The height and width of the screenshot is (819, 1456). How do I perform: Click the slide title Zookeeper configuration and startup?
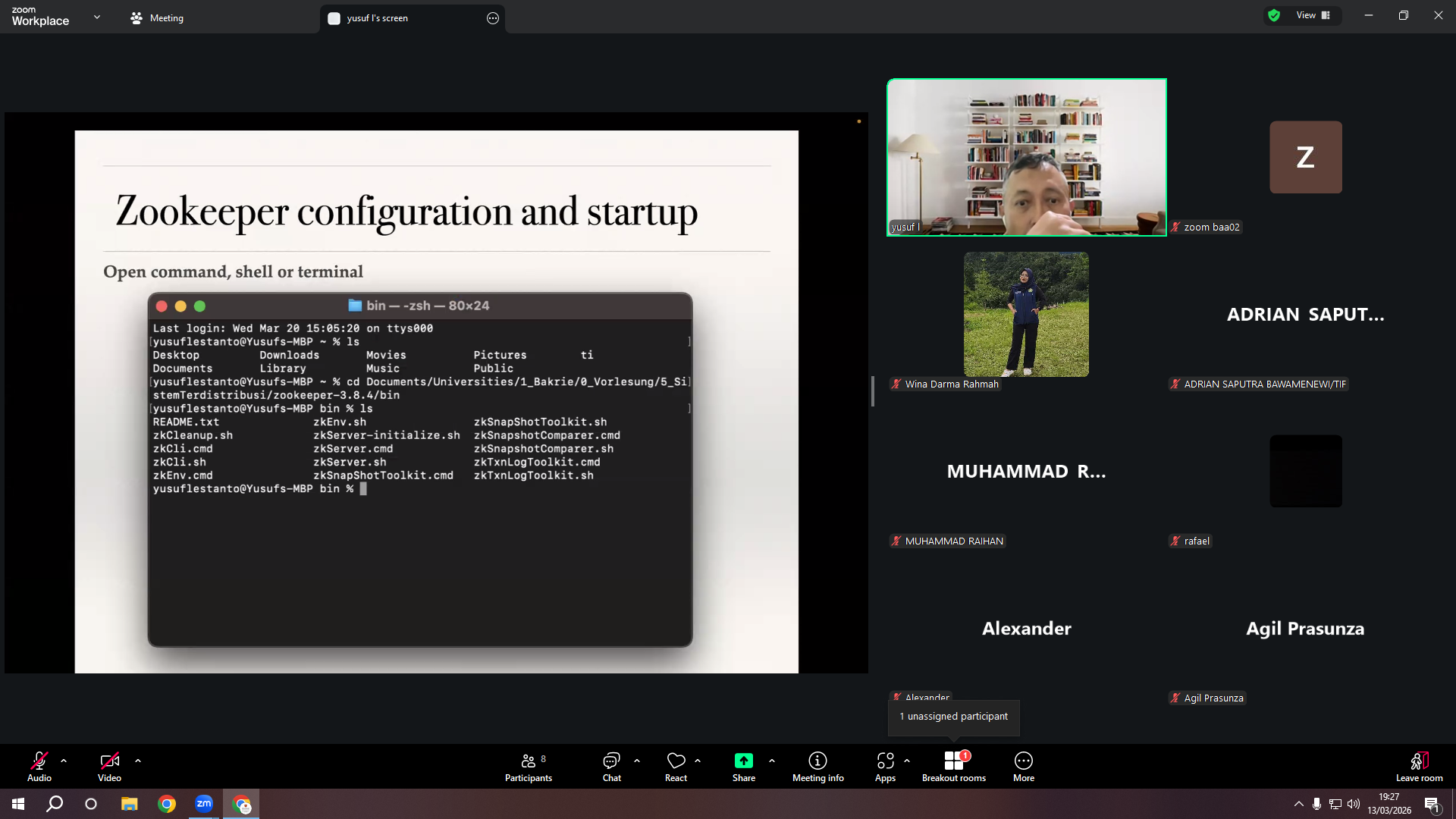pyautogui.click(x=406, y=211)
